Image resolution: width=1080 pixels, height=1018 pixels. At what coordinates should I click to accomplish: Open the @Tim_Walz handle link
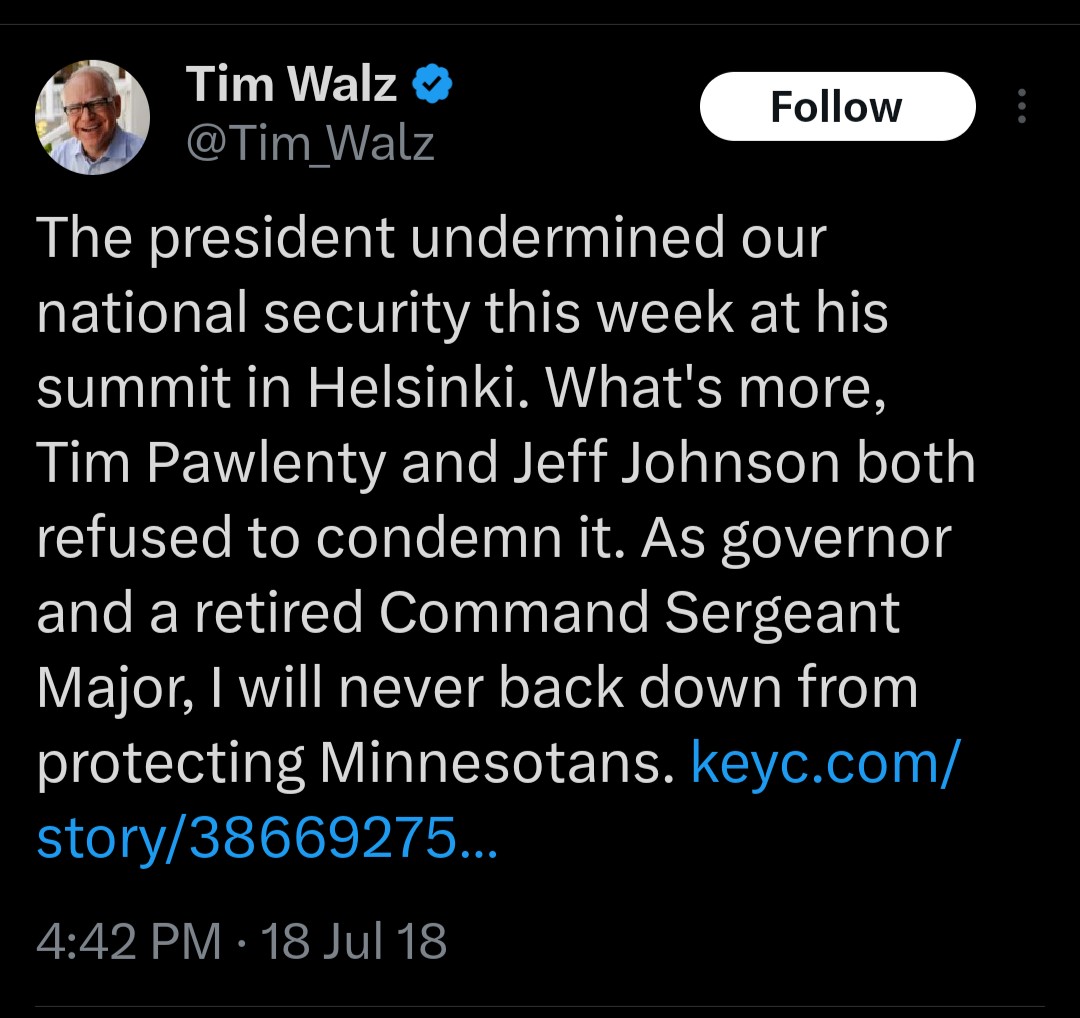point(310,145)
